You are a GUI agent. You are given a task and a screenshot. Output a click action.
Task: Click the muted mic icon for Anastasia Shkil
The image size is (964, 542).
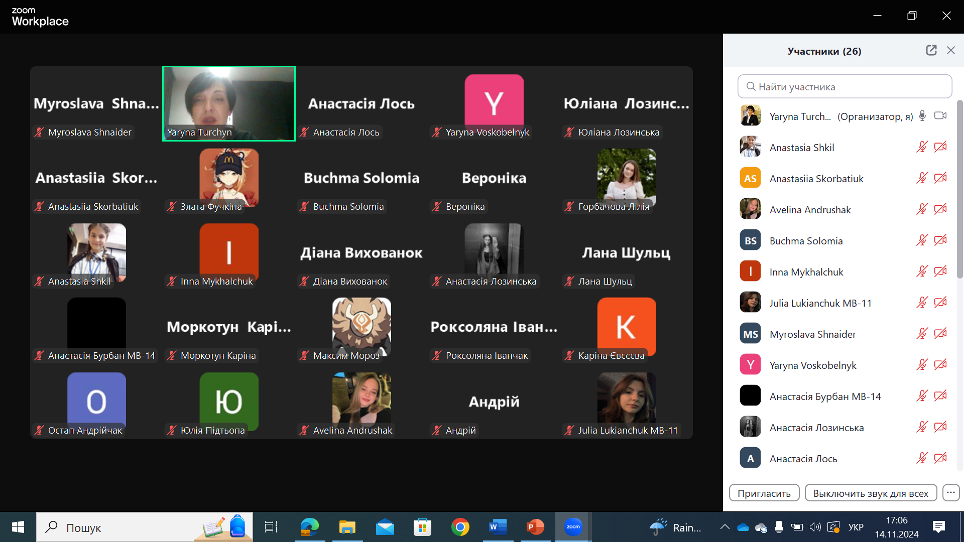[922, 147]
